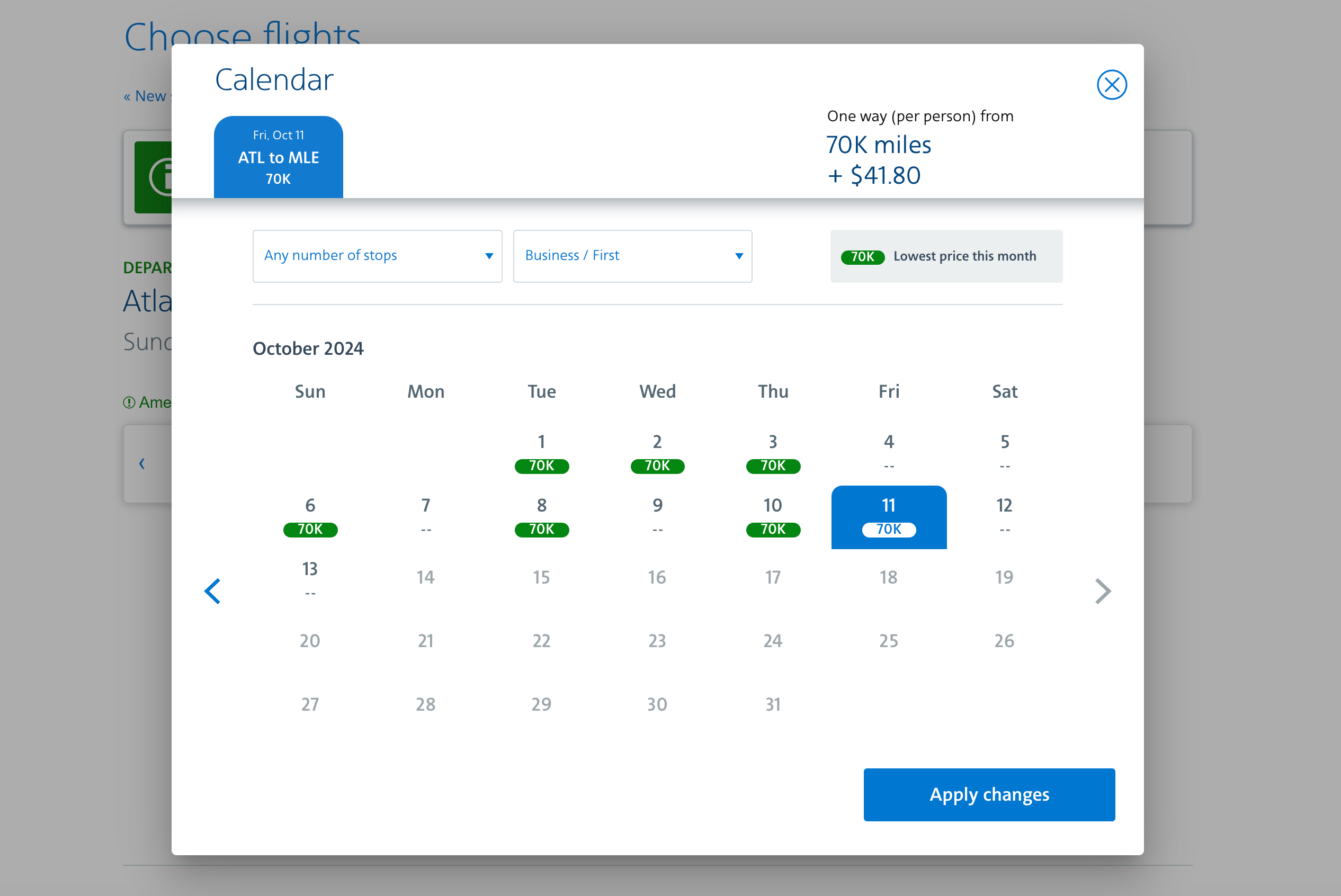This screenshot has height=896, width=1341.
Task: Click Apply changes button to confirm date
Action: (x=990, y=795)
